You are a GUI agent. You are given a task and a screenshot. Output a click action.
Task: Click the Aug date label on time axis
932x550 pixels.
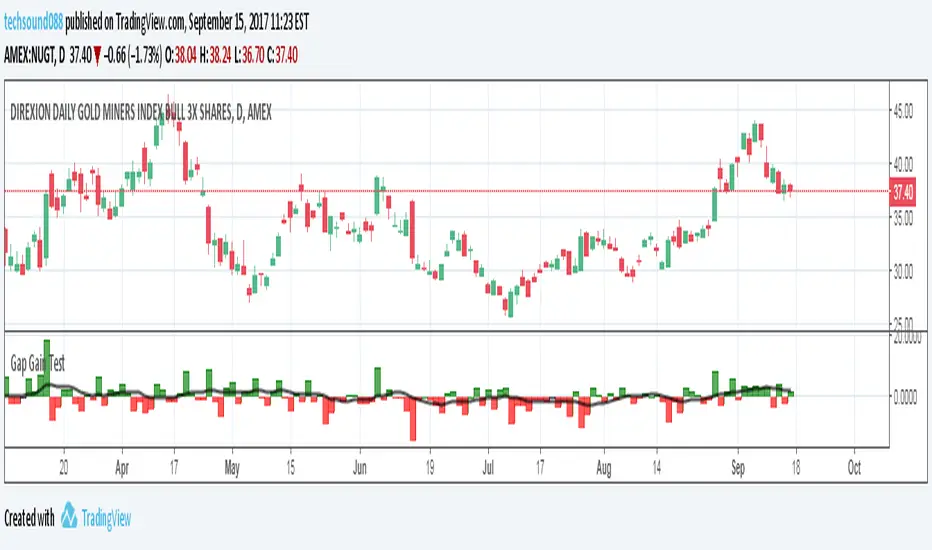click(603, 469)
